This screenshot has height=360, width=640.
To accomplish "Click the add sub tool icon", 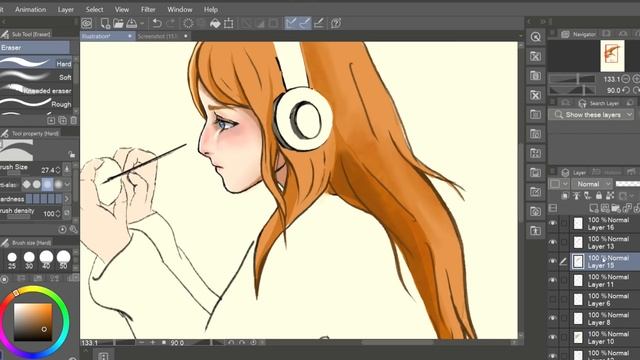I will (51, 120).
